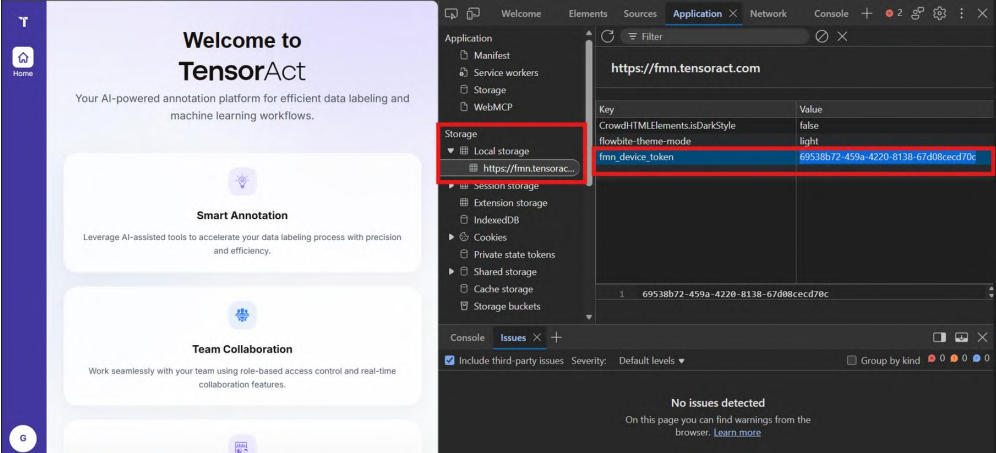Click the drawer download/expand icon
This screenshot has height=453, width=996.
(962, 337)
